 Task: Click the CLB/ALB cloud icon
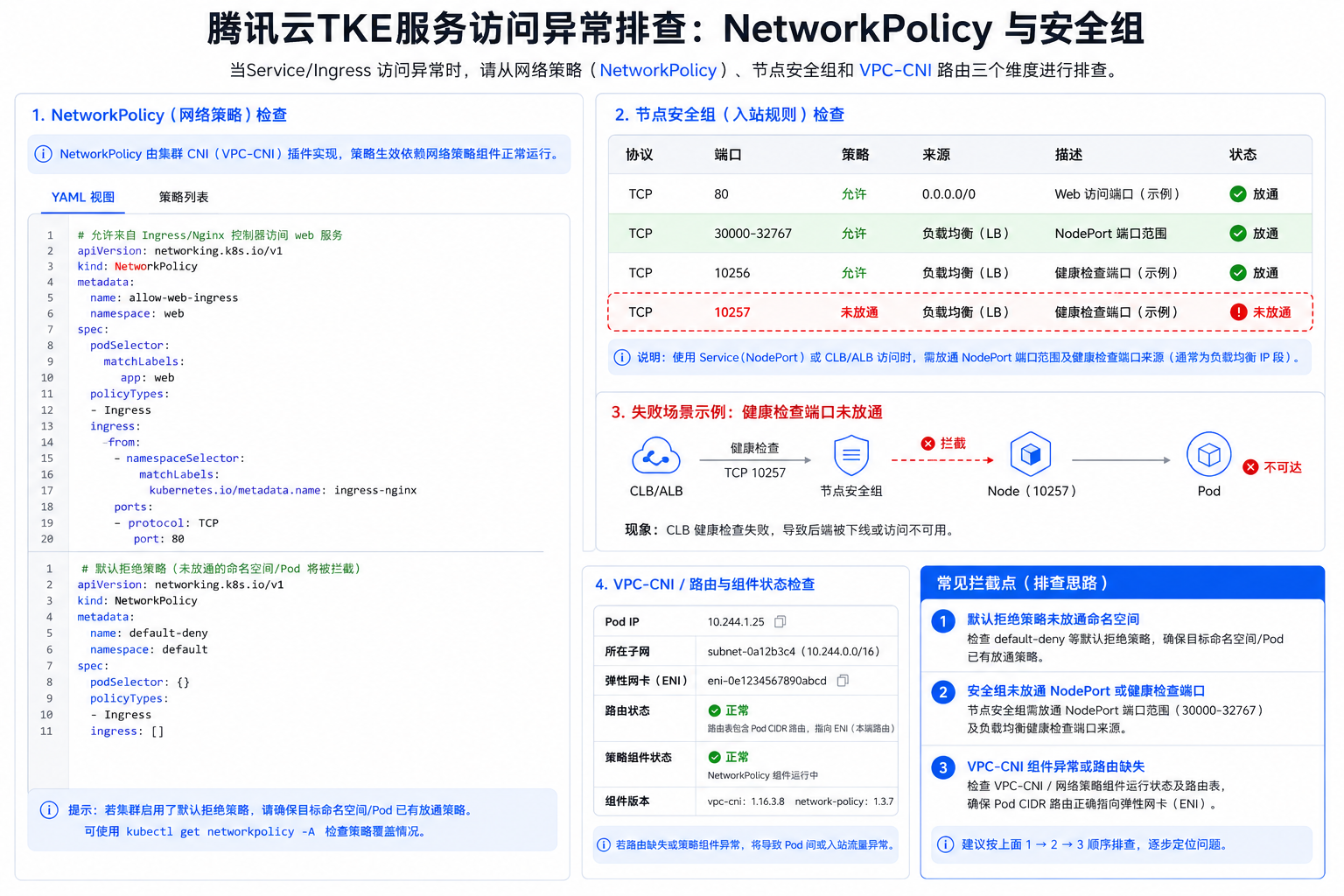click(x=656, y=455)
